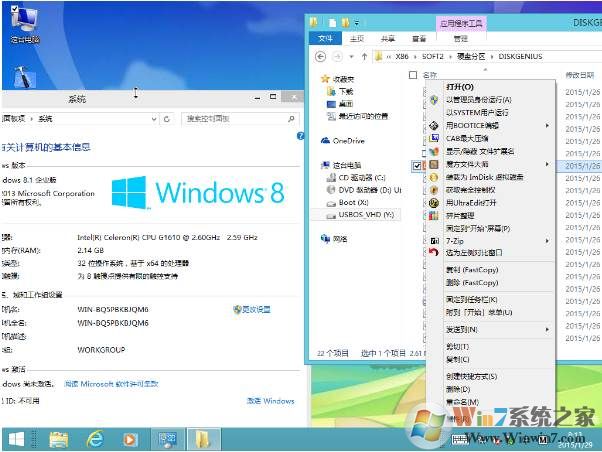Open the help question mark in System window

pos(300,136)
